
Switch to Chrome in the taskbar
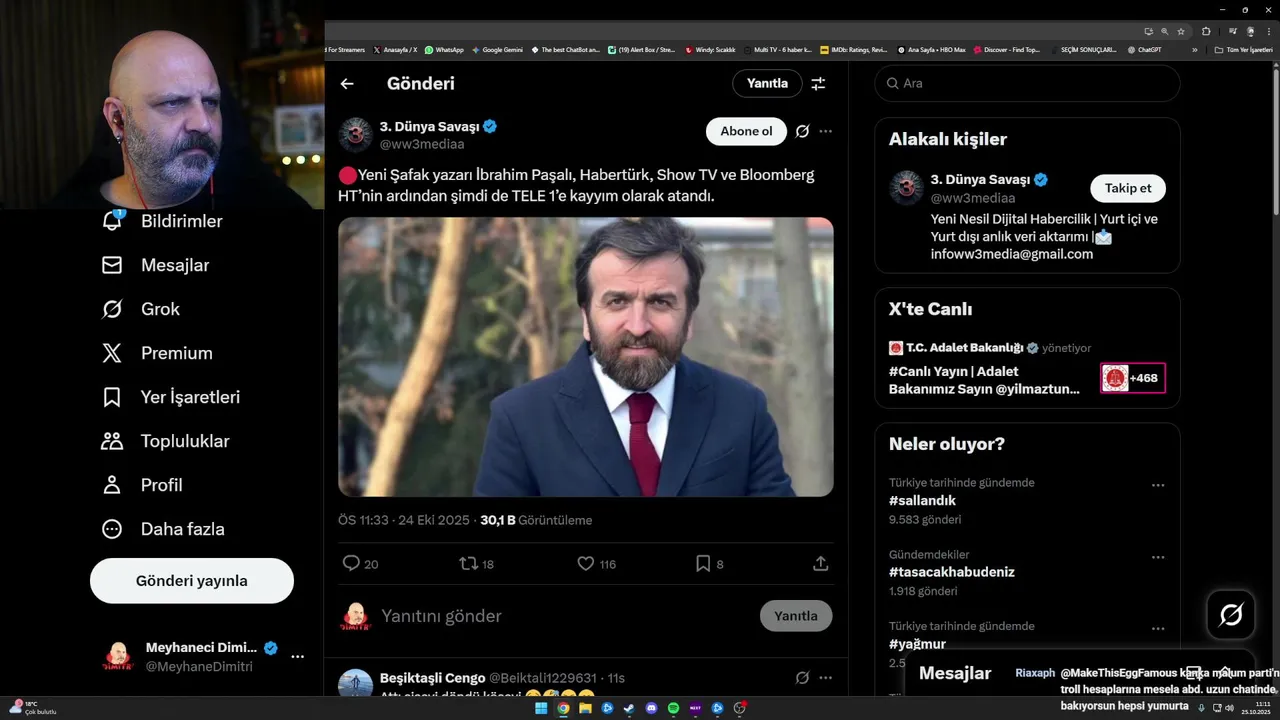(563, 708)
